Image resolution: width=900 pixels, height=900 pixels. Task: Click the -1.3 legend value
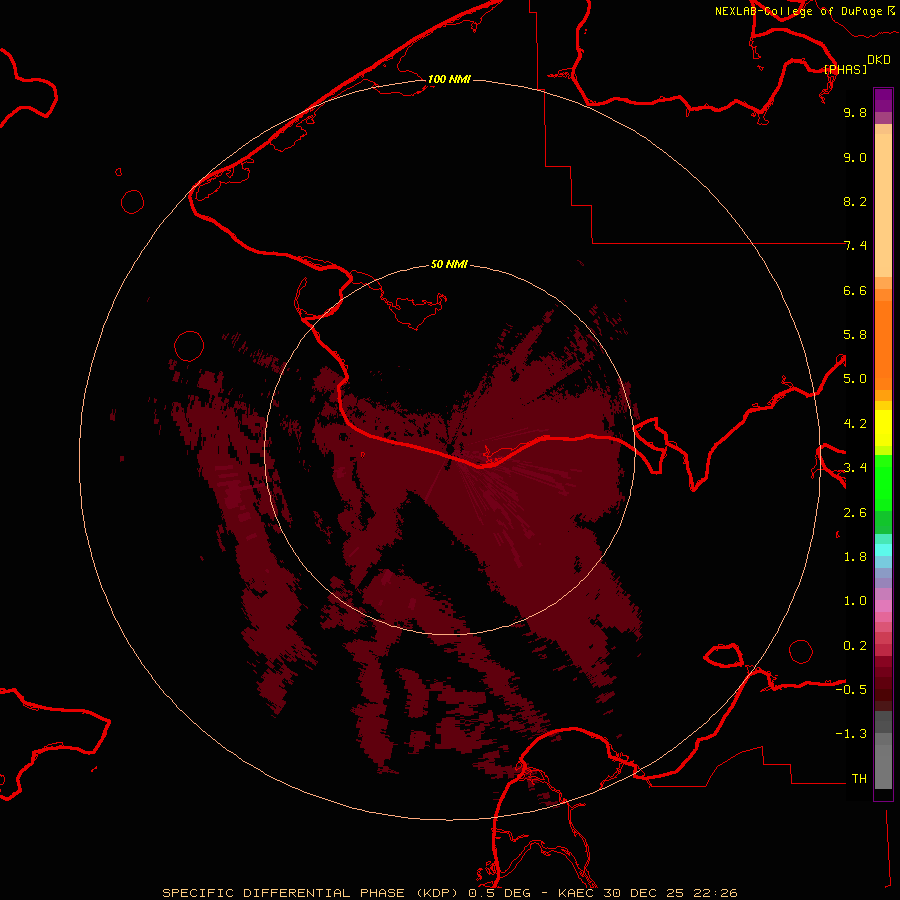851,734
